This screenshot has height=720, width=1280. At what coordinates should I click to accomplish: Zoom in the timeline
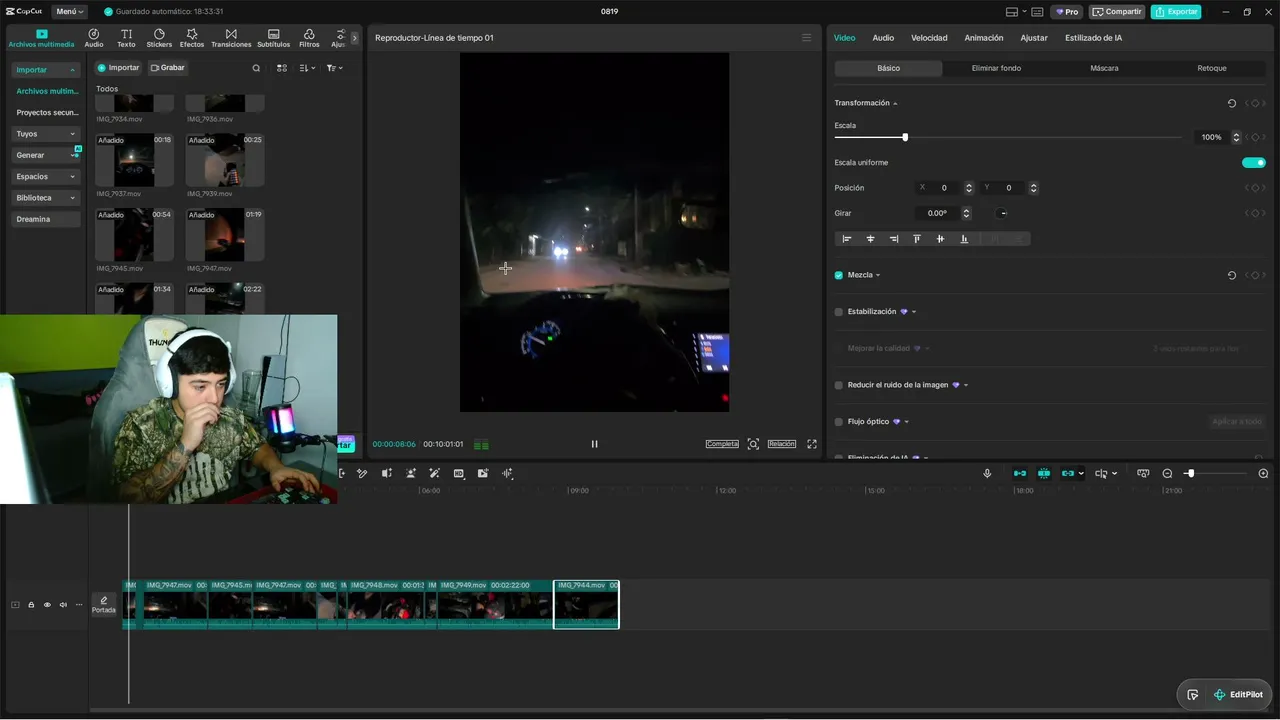1263,473
